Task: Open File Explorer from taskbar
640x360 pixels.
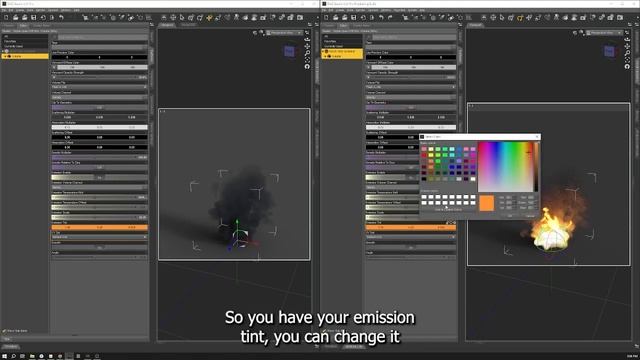Action: (x=32, y=356)
